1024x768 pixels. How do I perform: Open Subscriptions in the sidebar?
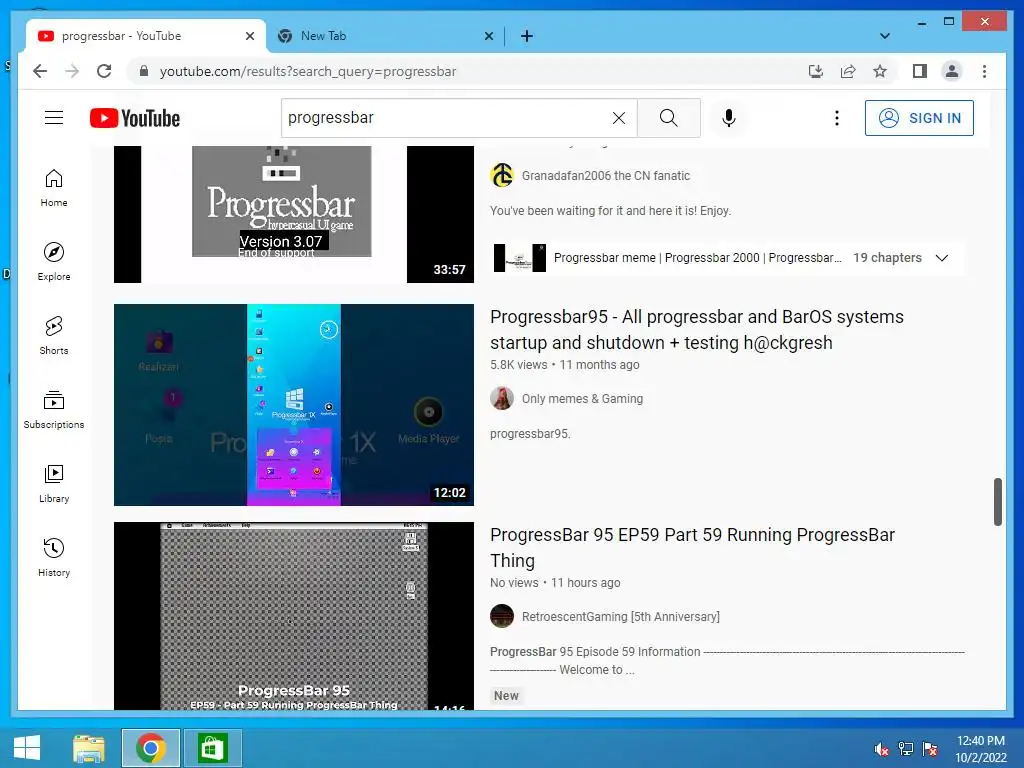click(x=54, y=409)
